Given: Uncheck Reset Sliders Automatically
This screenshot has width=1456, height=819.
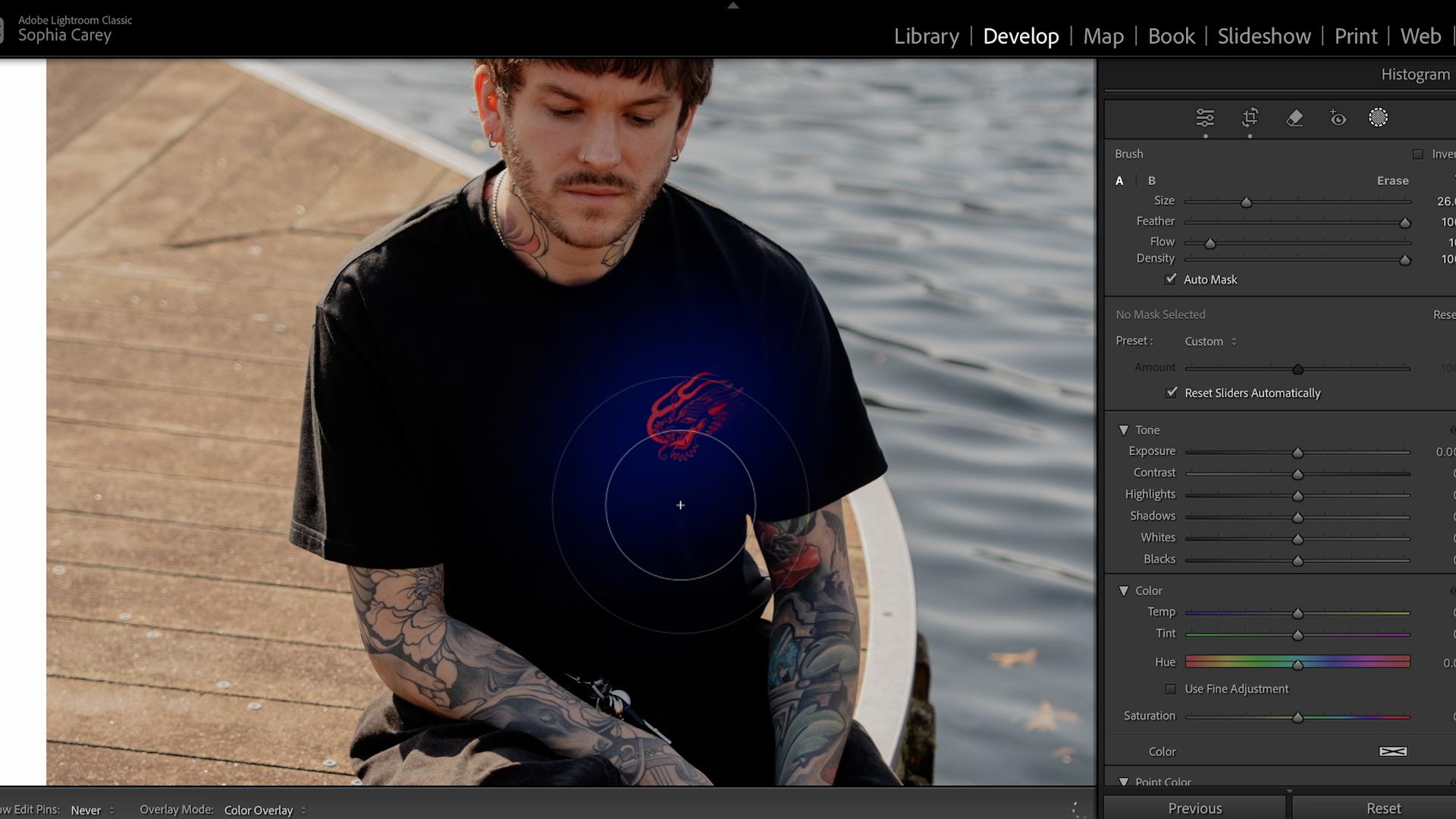Looking at the screenshot, I should pyautogui.click(x=1172, y=393).
